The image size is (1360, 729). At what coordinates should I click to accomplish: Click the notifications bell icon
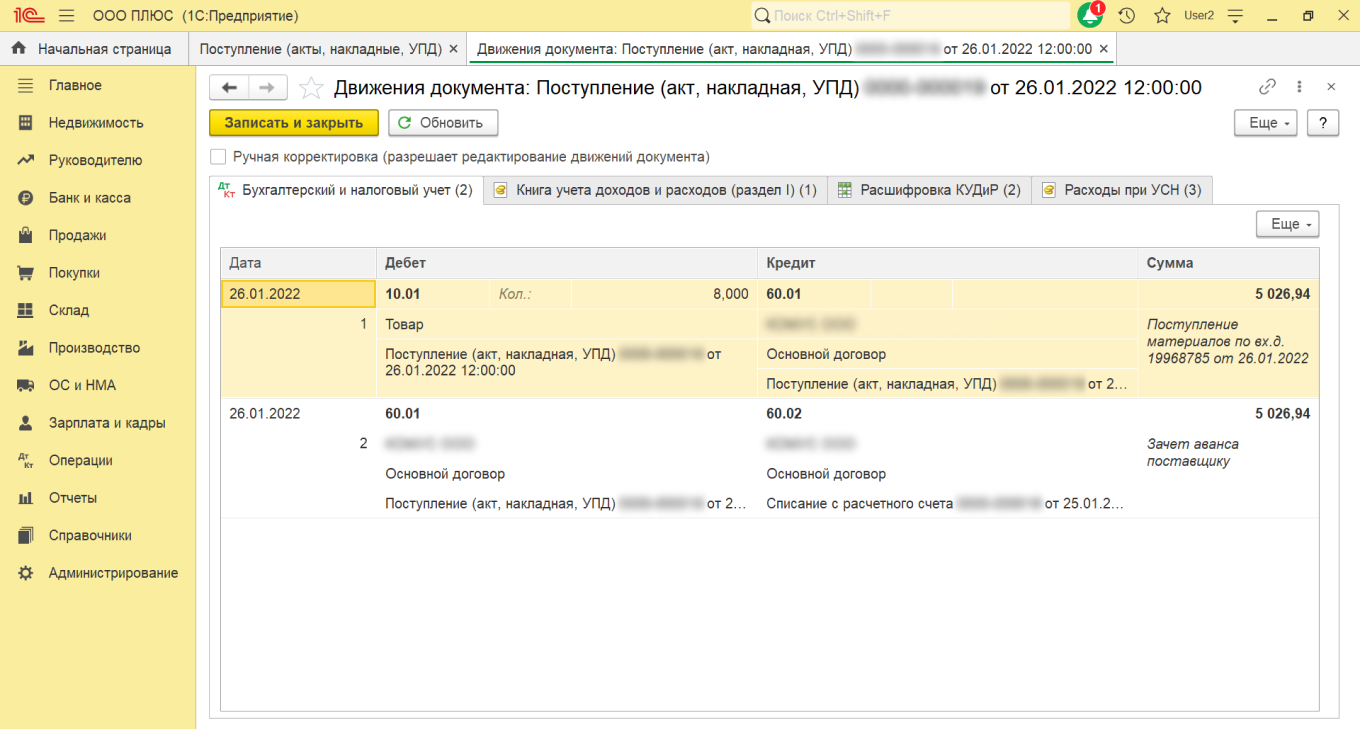point(1089,16)
